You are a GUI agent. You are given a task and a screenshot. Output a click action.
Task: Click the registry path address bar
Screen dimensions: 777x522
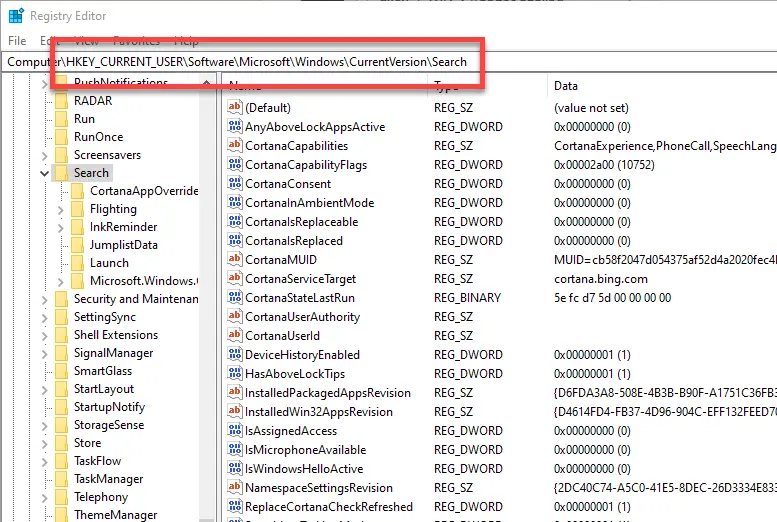click(388, 62)
